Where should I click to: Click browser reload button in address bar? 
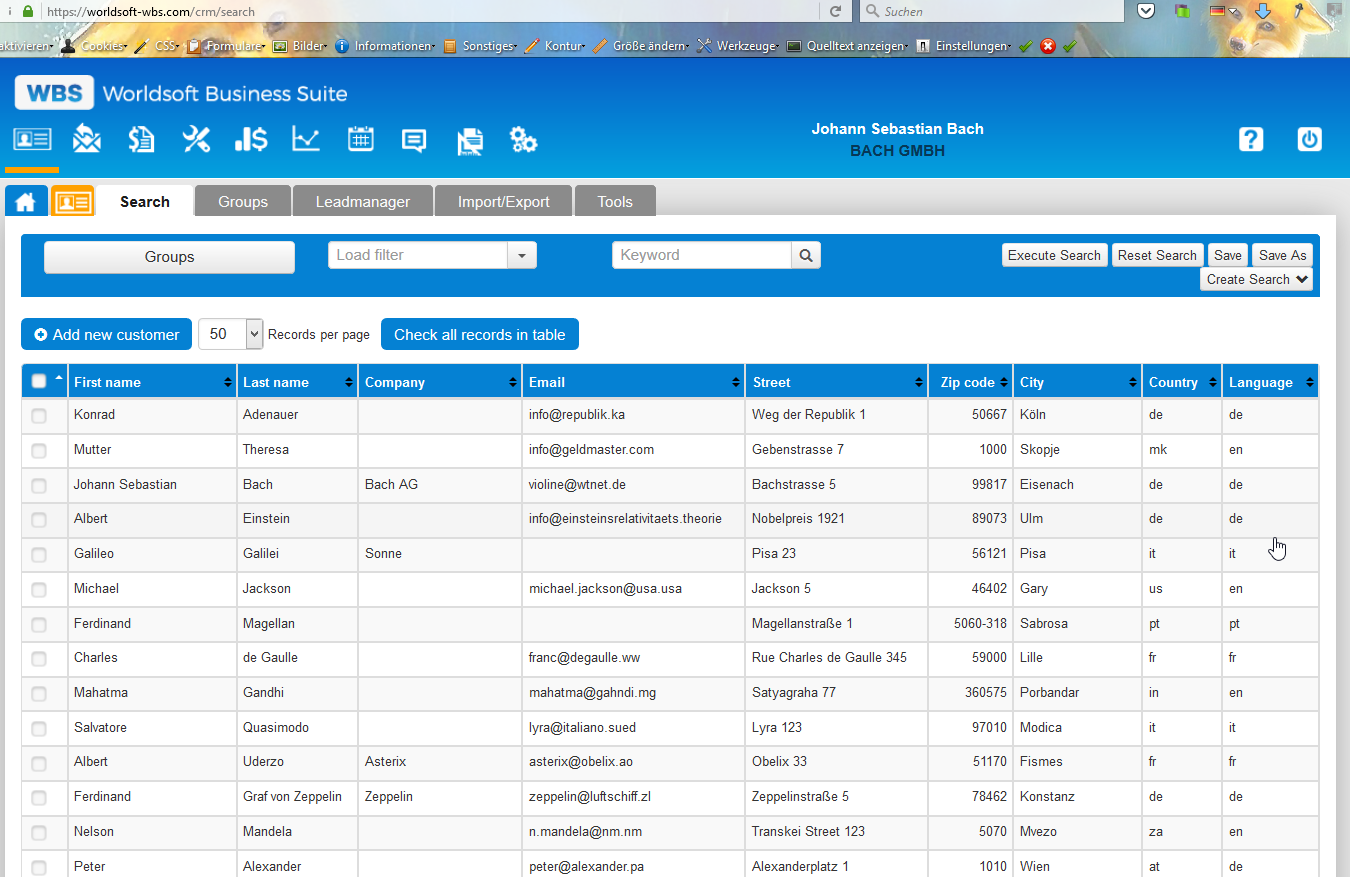click(835, 11)
